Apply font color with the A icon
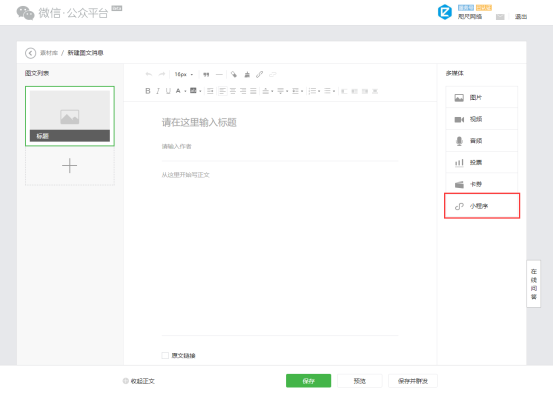Screen dimensions: 553x397 pyautogui.click(x=178, y=91)
